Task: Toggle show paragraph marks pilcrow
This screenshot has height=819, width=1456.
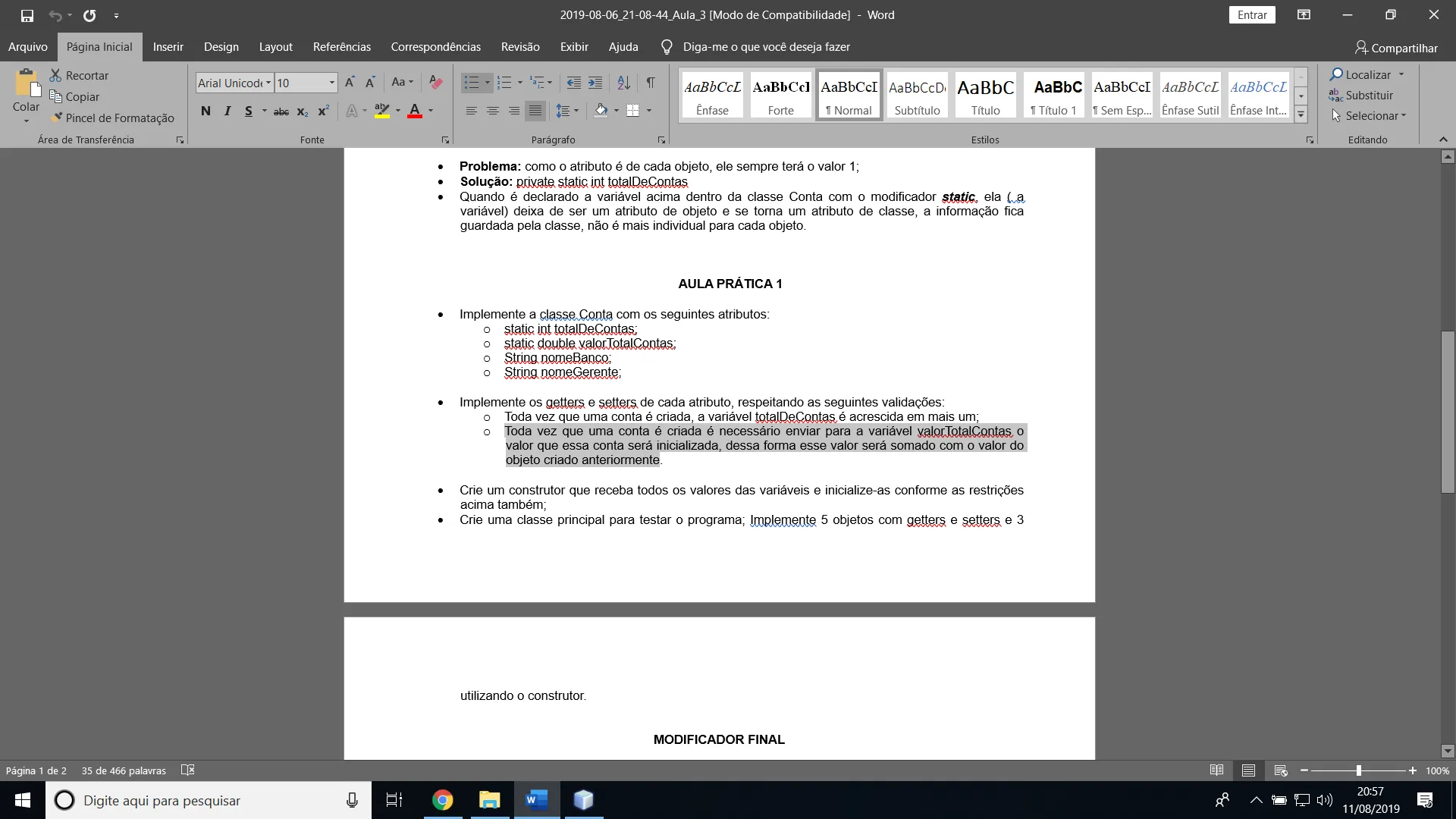Action: (x=650, y=82)
